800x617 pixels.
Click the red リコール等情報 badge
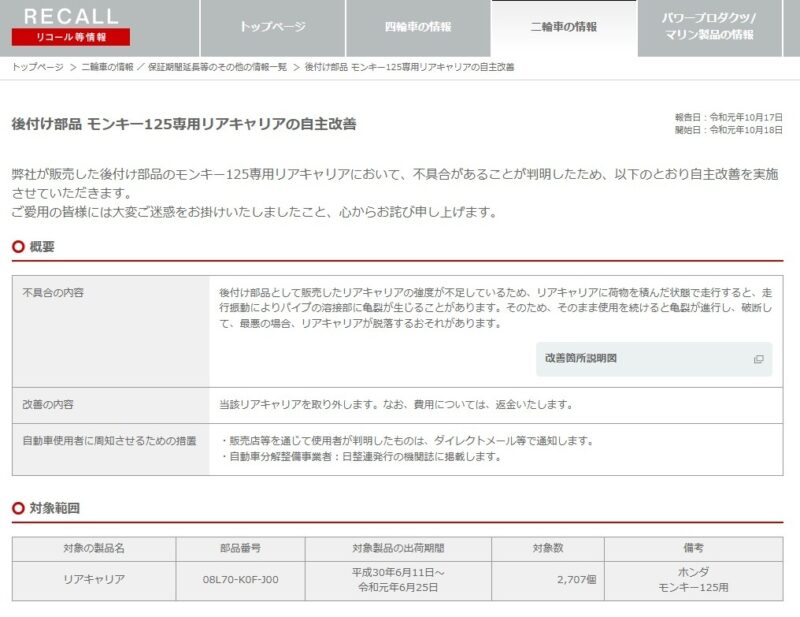click(x=71, y=37)
